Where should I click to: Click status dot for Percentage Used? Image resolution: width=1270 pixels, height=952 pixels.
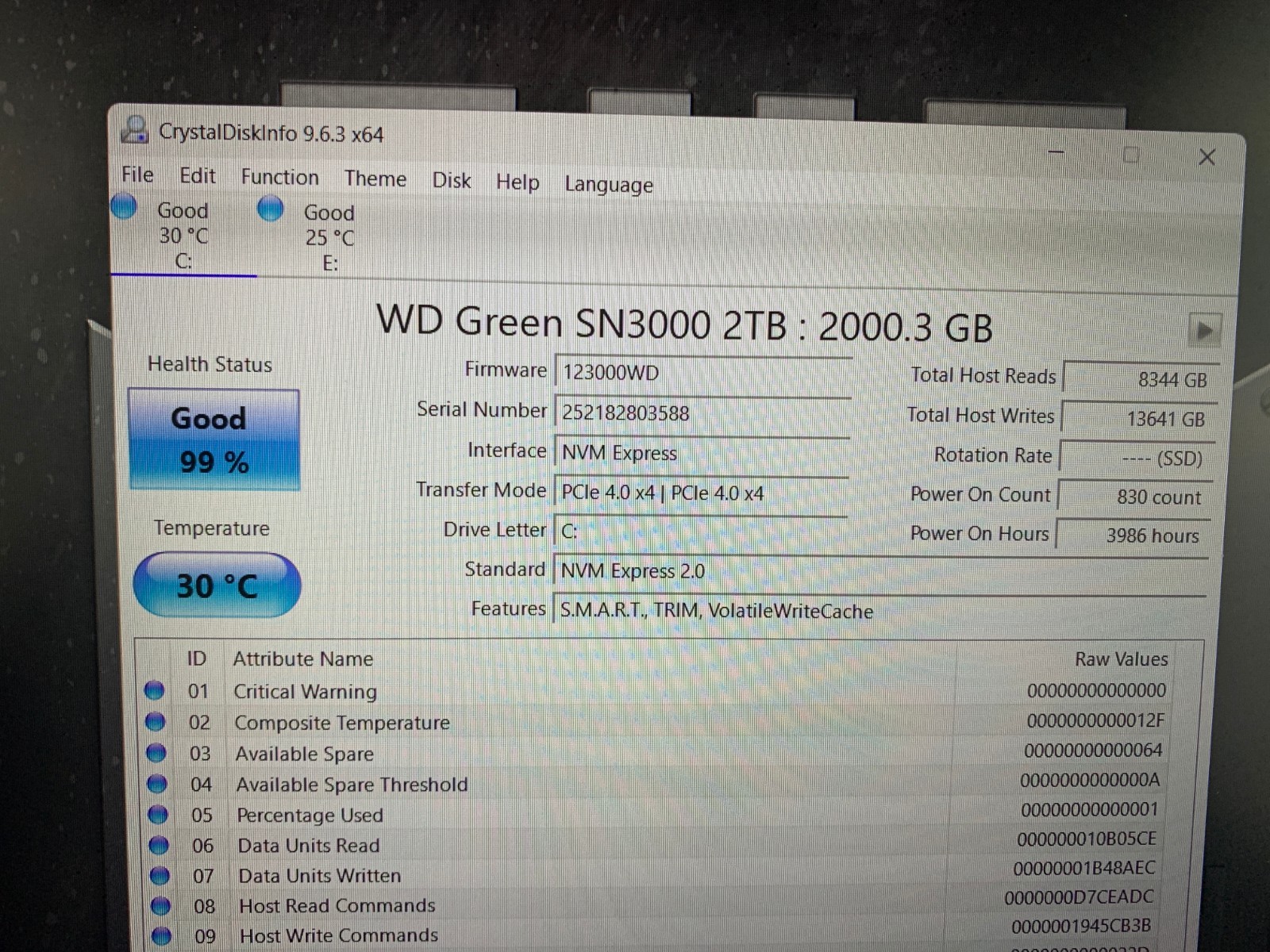coord(158,815)
